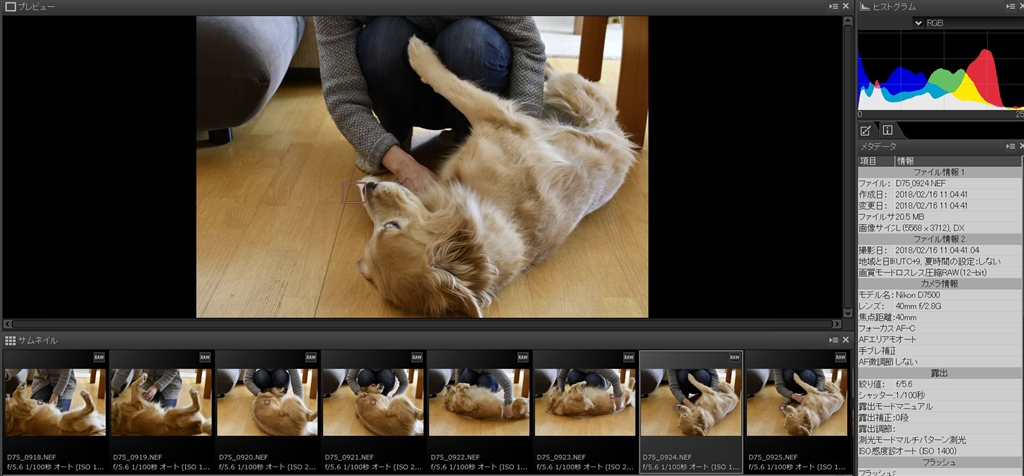This screenshot has height=476, width=1024.
Task: Switch to the Info (i) tab
Action: click(x=887, y=130)
